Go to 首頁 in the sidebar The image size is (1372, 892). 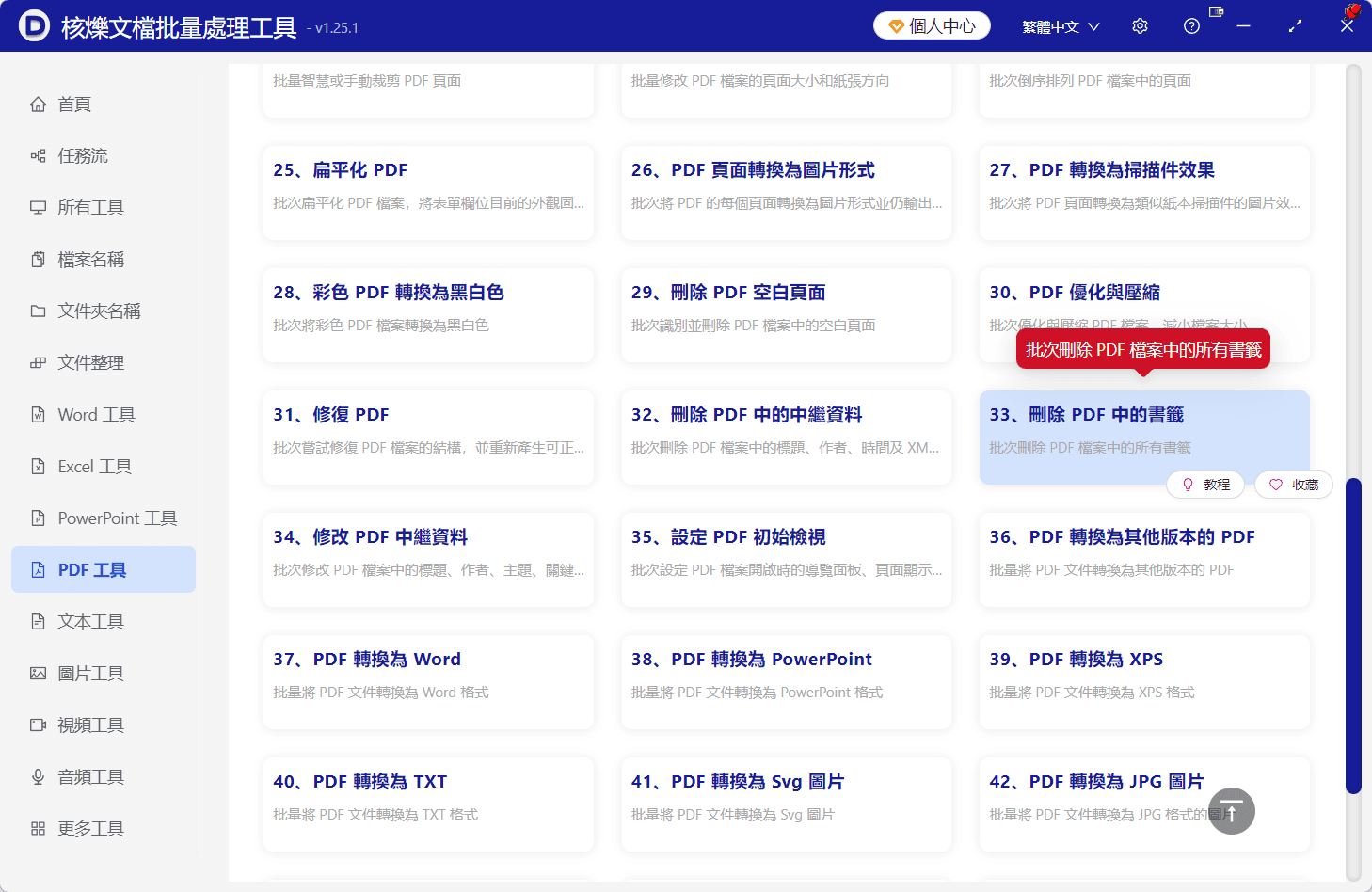pyautogui.click(x=104, y=104)
